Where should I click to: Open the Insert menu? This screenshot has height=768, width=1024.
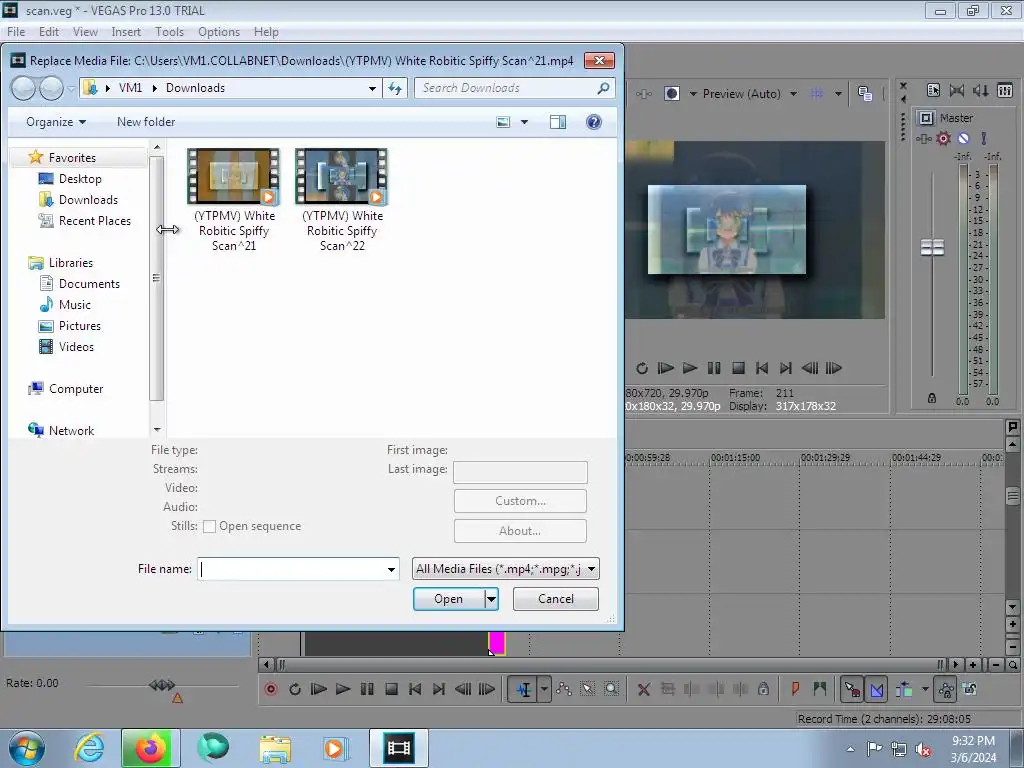point(126,31)
